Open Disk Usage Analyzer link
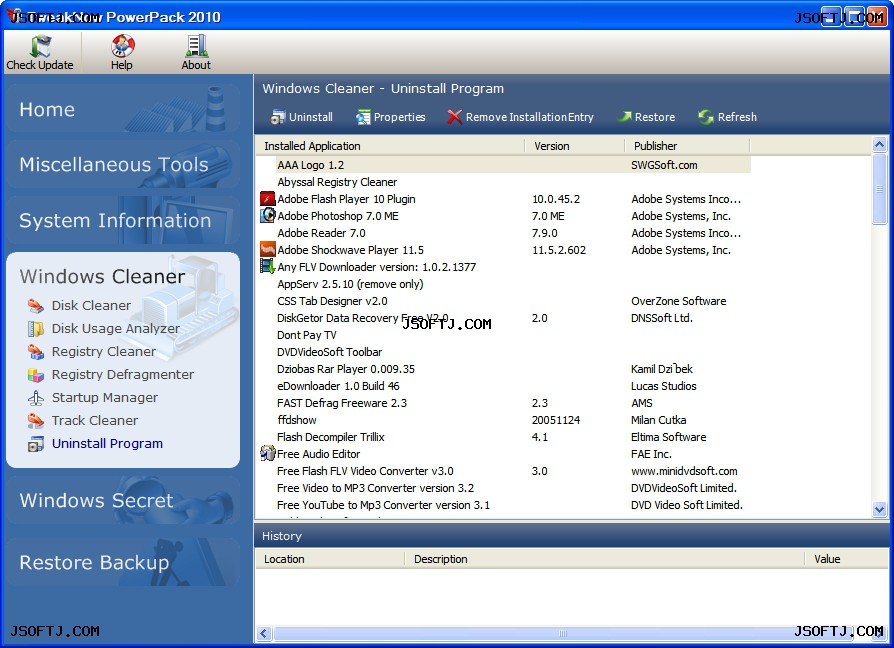894x648 pixels. pyautogui.click(x=116, y=329)
